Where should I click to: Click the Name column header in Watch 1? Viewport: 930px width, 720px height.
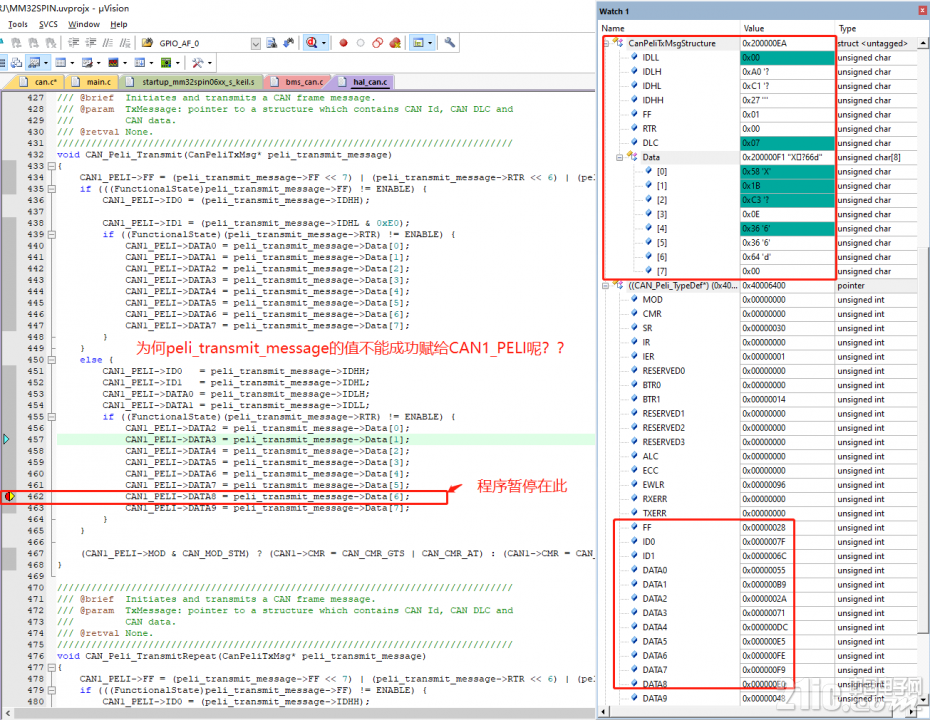tap(669, 28)
